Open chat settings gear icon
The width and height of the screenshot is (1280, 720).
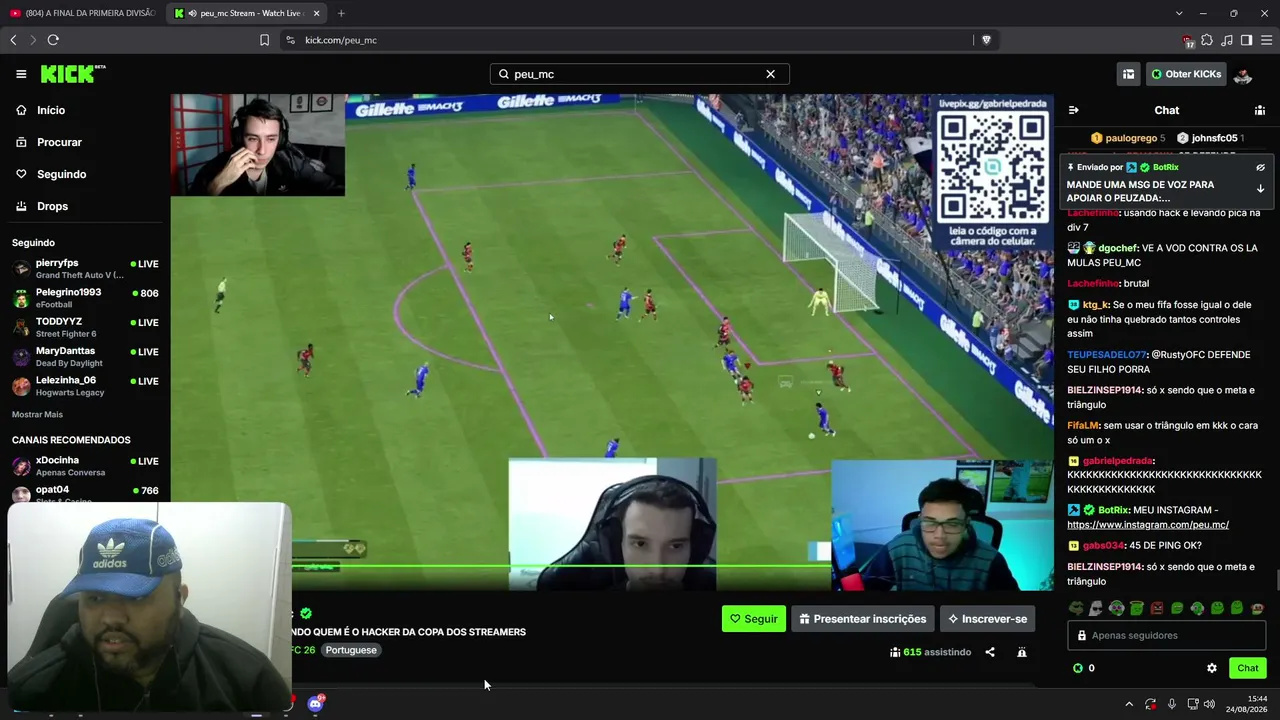tap(1212, 668)
